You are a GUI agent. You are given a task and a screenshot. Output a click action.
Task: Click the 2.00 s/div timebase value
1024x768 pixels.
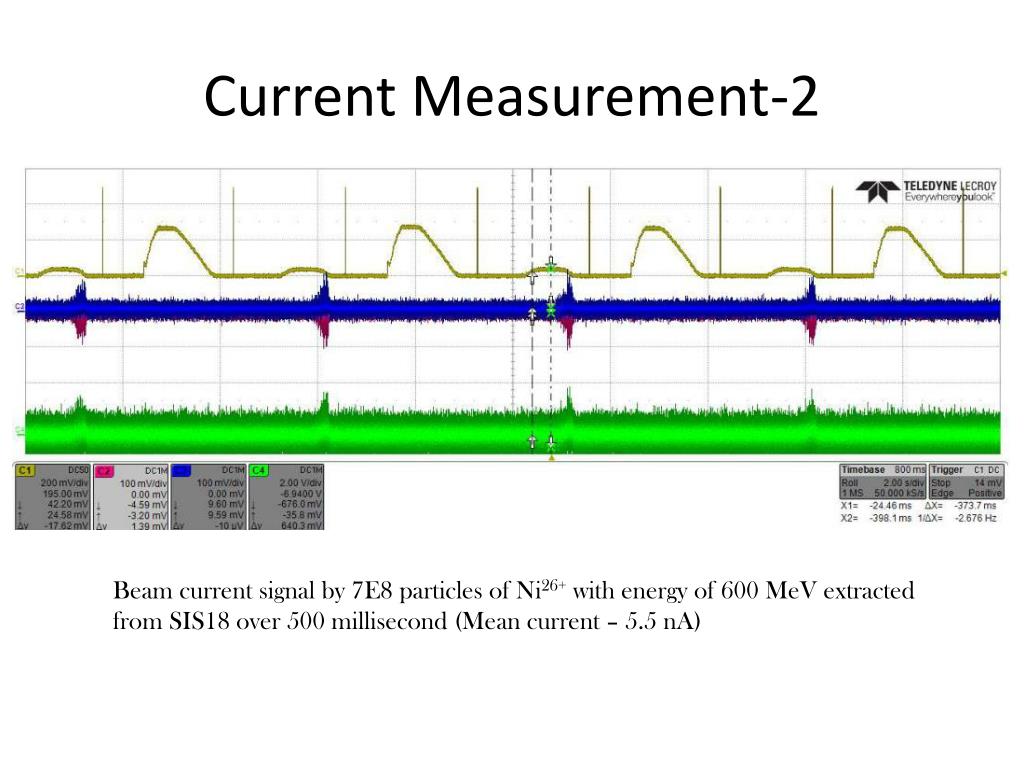[x=904, y=483]
